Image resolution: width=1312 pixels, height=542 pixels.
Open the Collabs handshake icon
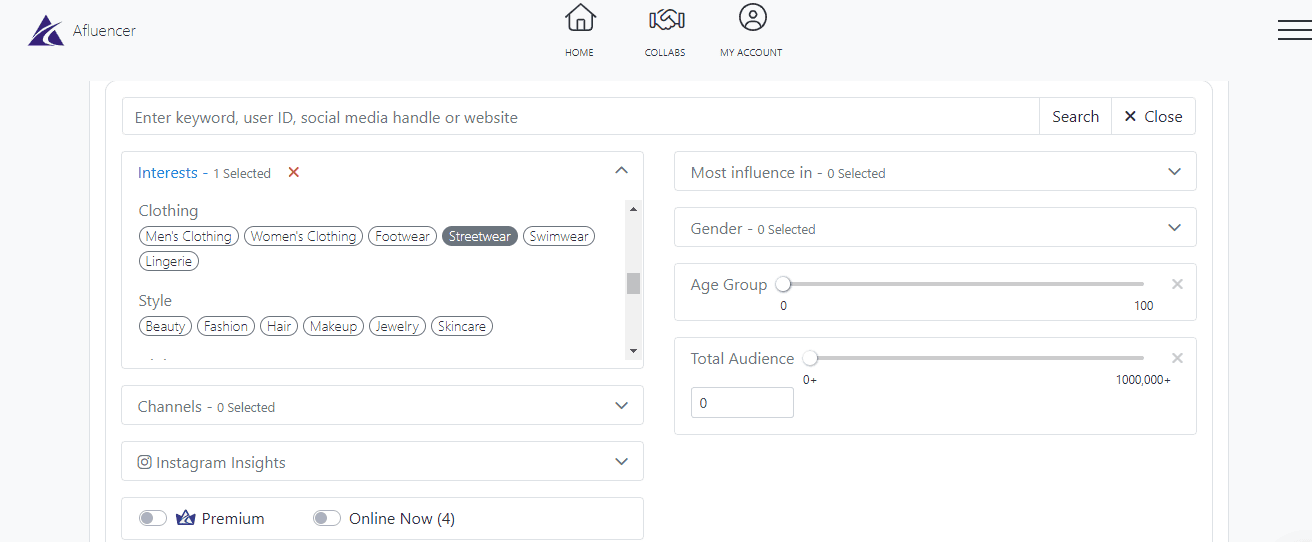coord(666,18)
